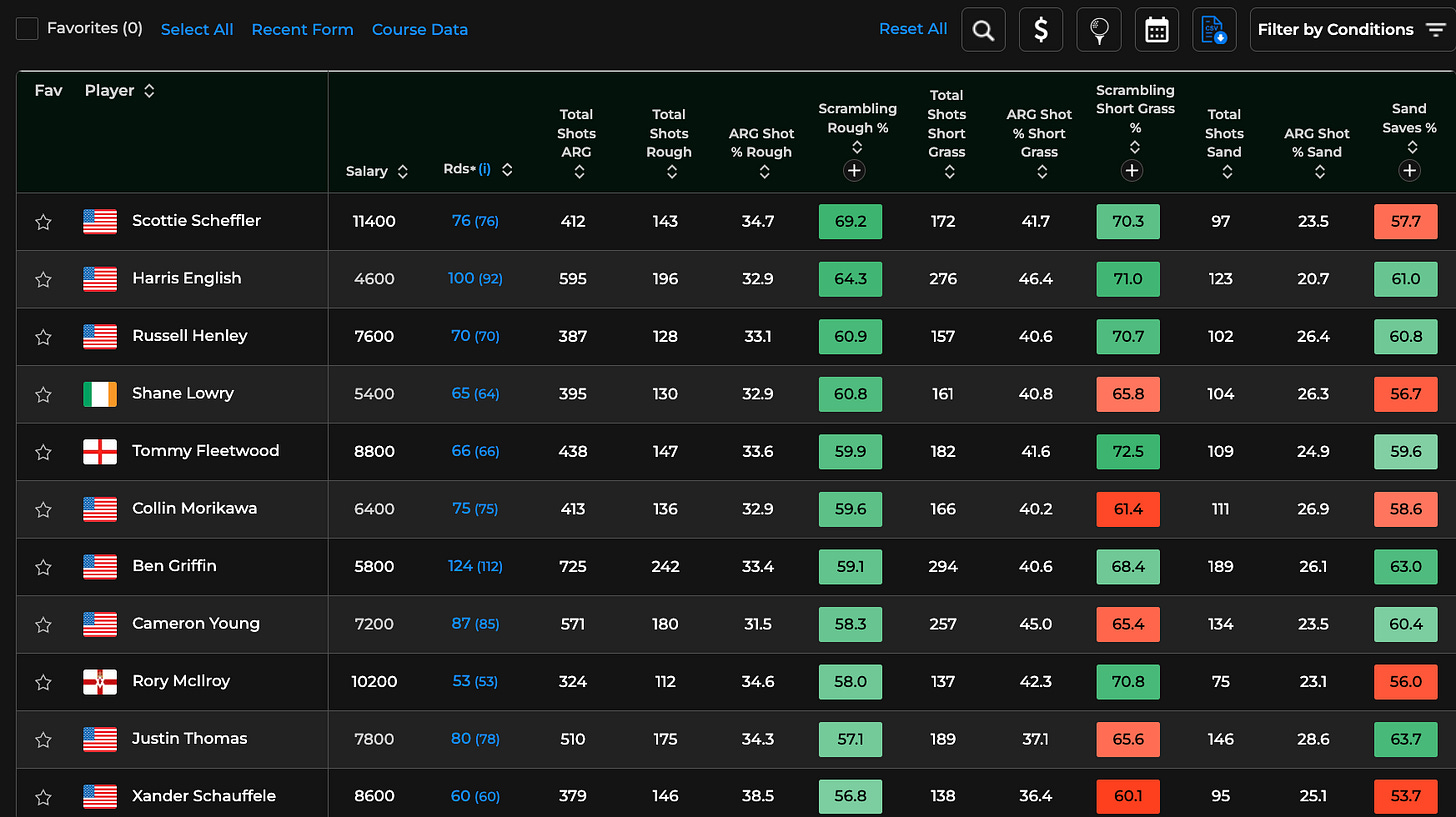Expand the plus icon under Sand Saves %
1456x817 pixels.
tap(1409, 171)
